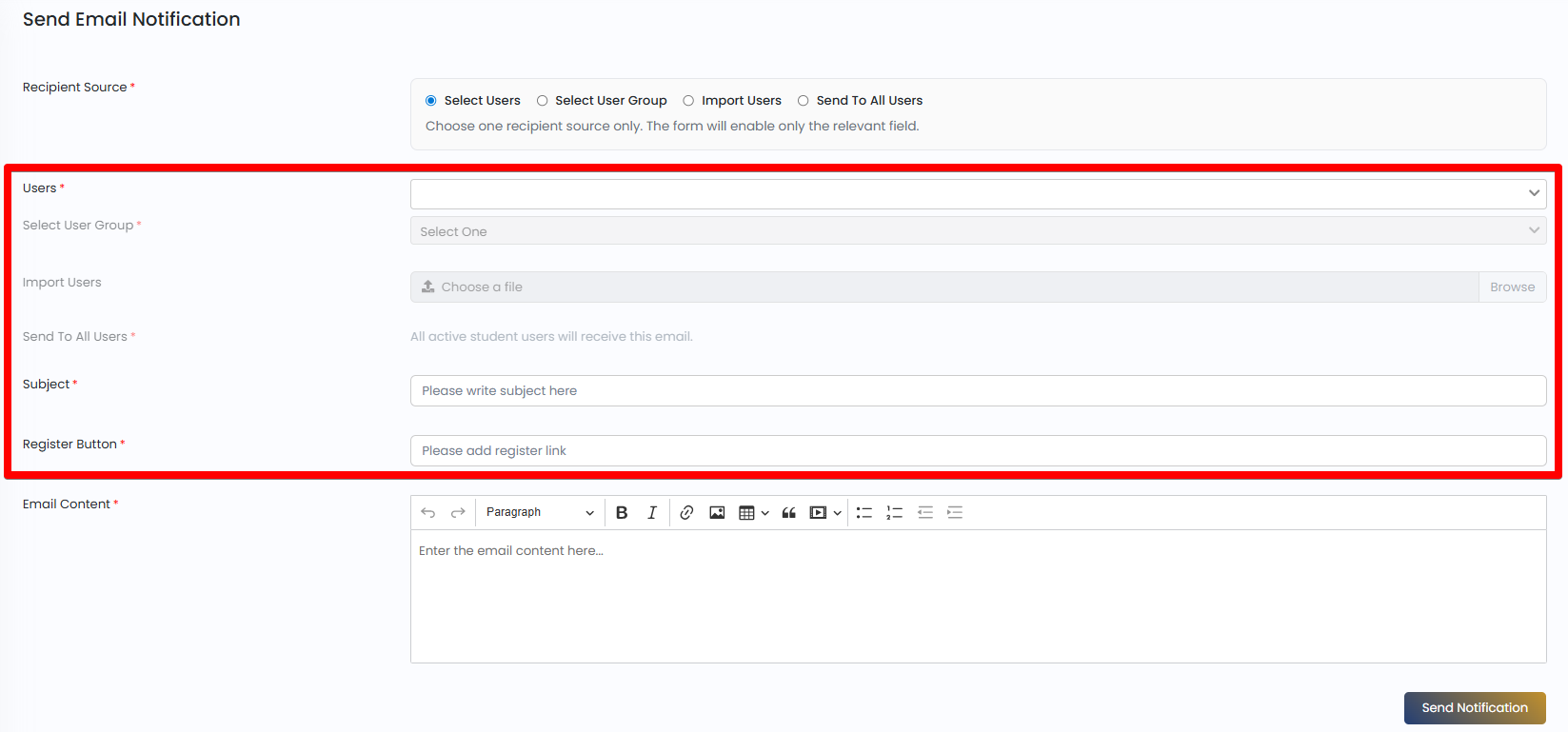1568x732 pixels.
Task: Toggle italic formatting in email content
Action: [x=652, y=512]
